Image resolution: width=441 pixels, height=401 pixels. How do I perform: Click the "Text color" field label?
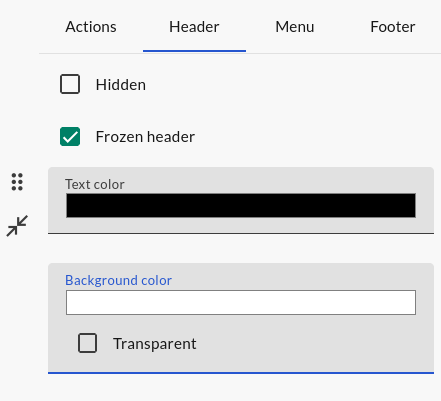point(95,184)
